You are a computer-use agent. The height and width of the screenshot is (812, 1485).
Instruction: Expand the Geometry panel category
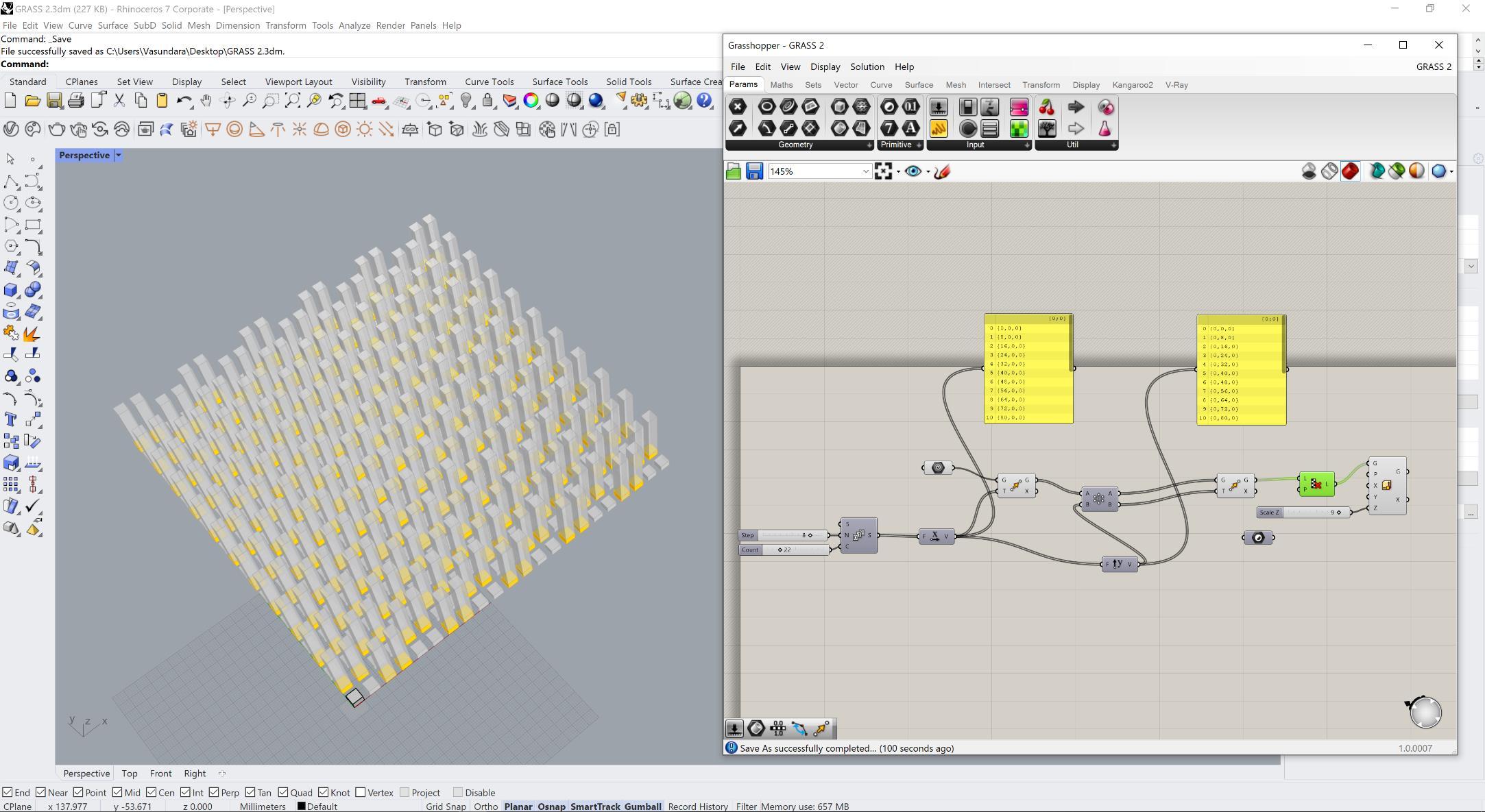pos(868,145)
